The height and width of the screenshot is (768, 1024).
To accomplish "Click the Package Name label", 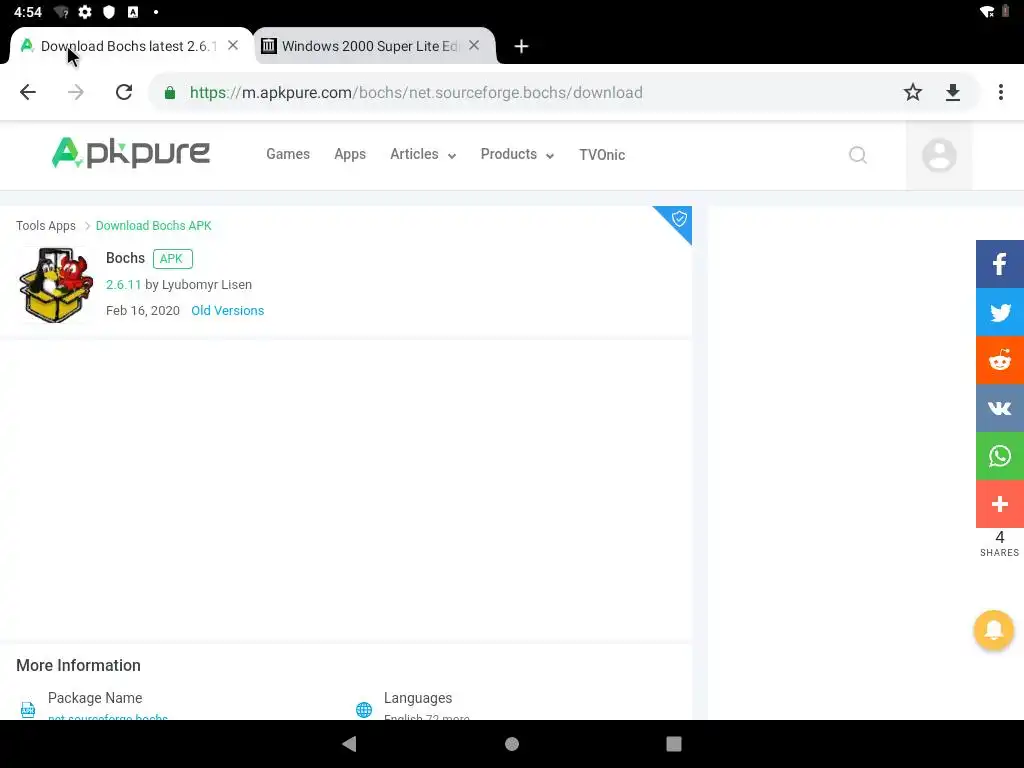I will tap(95, 698).
